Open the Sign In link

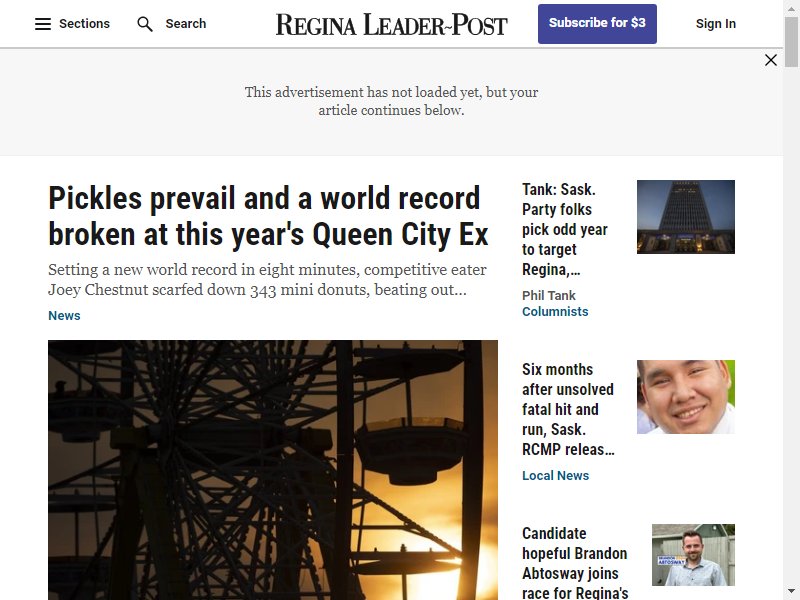[715, 24]
